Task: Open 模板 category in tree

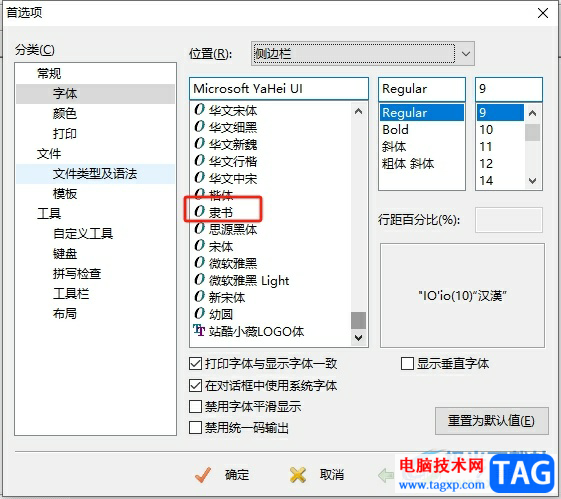Action: [65, 194]
